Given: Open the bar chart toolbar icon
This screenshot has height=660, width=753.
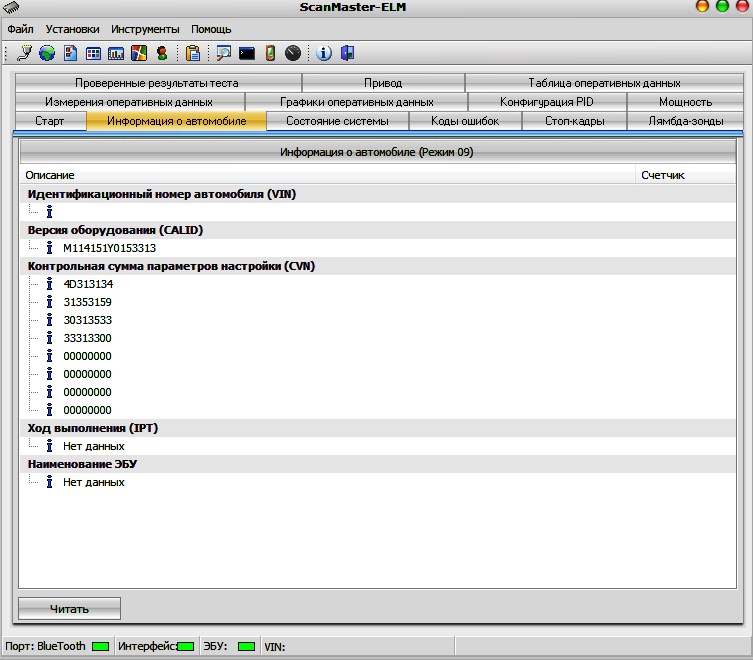Looking at the screenshot, I should (x=116, y=53).
